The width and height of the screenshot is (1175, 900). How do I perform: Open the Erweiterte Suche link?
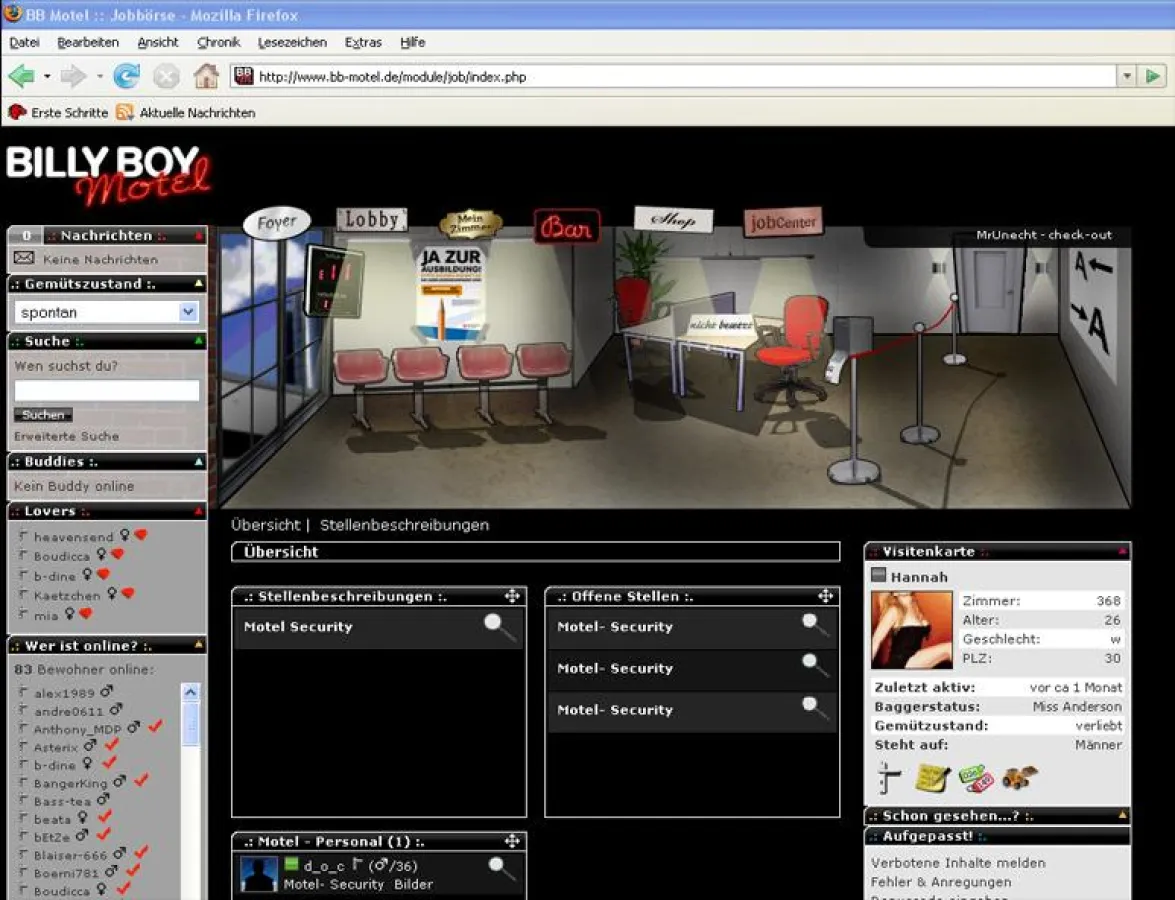66,436
